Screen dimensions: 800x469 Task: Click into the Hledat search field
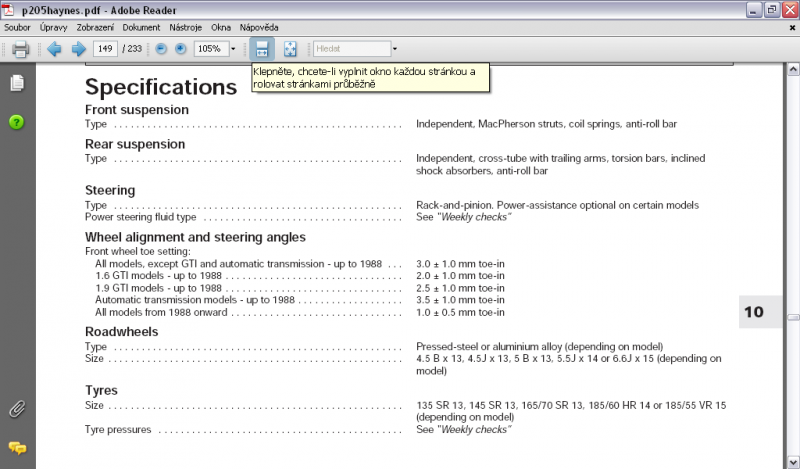[x=350, y=48]
